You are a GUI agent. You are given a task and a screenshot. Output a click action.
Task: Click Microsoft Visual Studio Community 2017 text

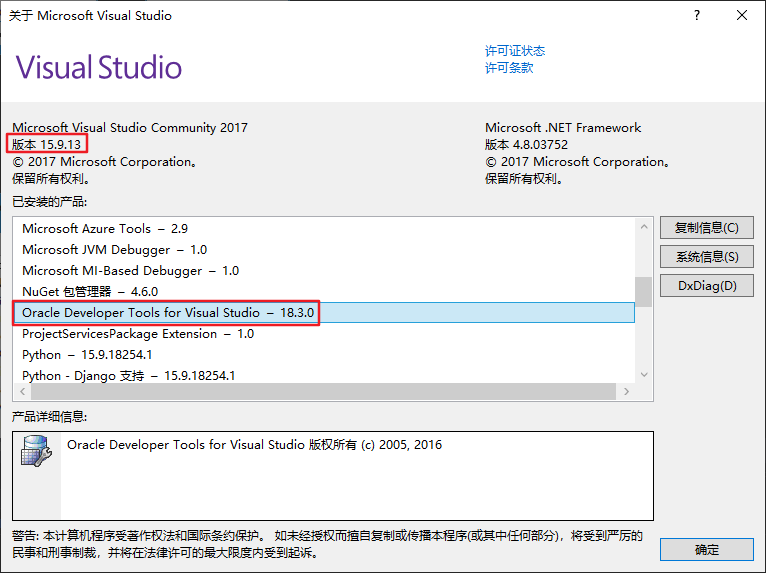click(x=130, y=127)
